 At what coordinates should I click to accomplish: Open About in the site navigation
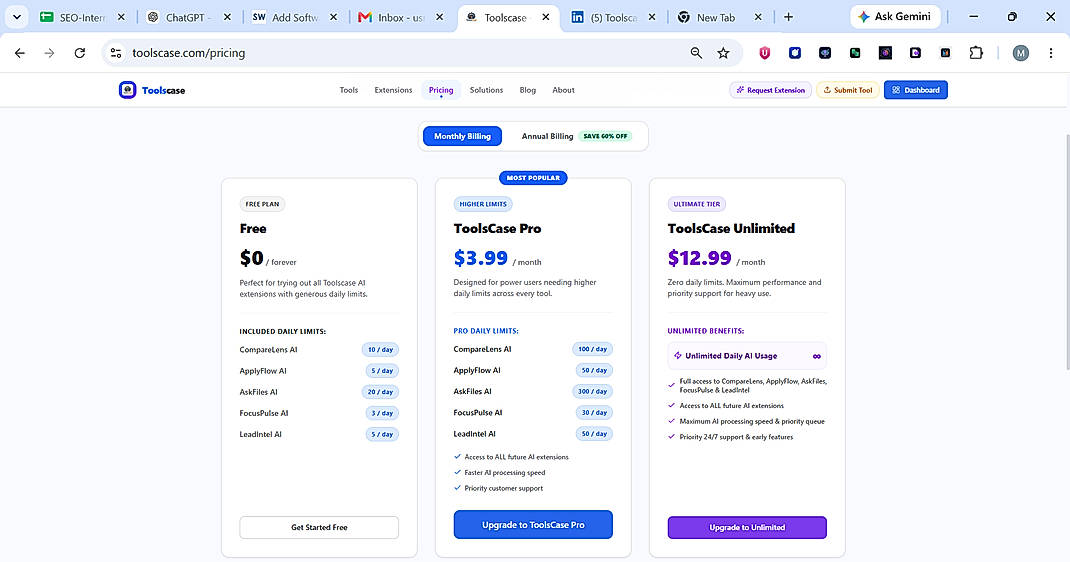pos(563,90)
